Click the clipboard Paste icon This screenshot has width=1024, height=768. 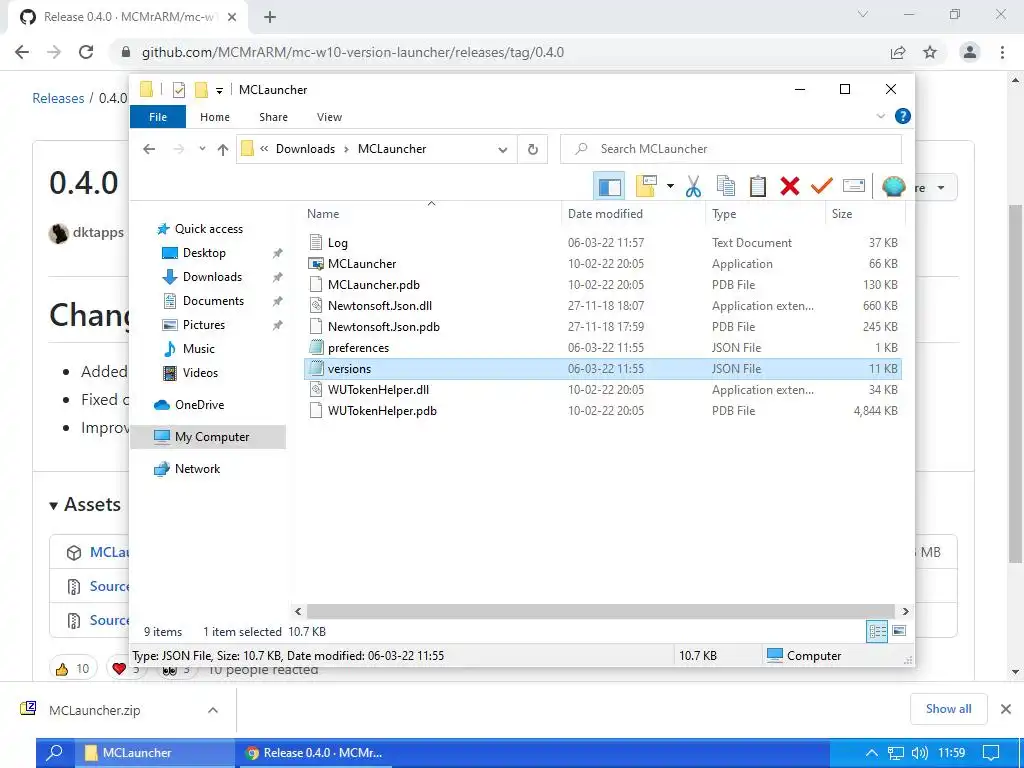tap(758, 187)
